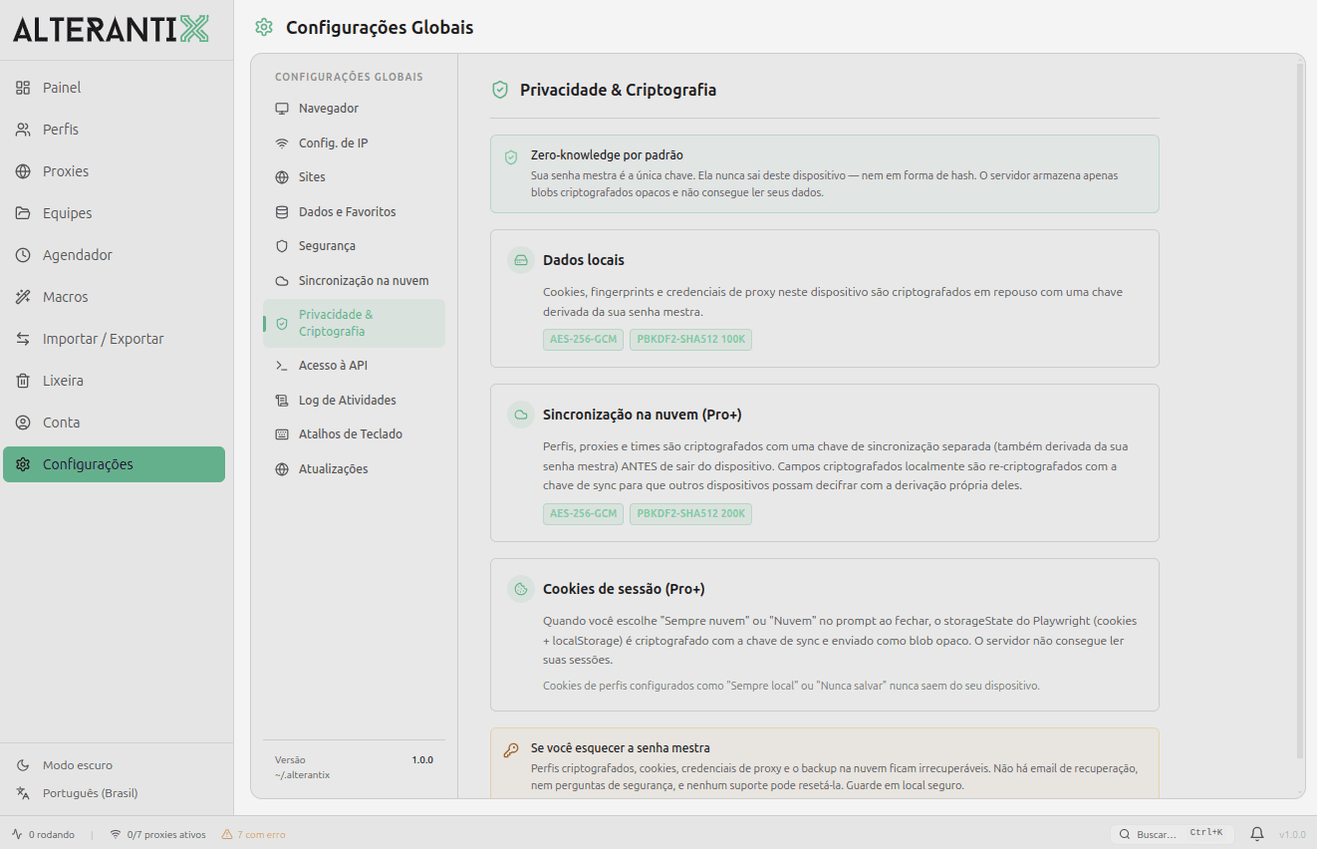1317x849 pixels.
Task: Click the Proxies globe icon
Action: [x=23, y=172]
